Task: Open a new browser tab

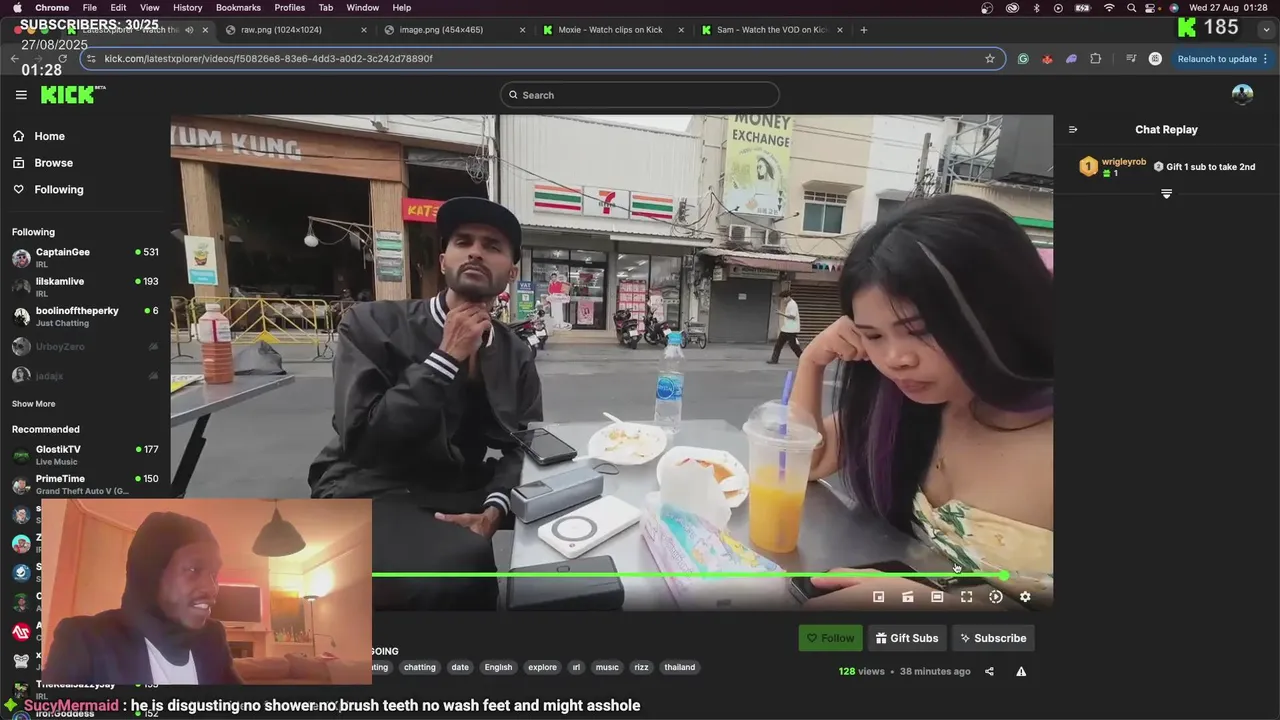Action: (x=864, y=30)
